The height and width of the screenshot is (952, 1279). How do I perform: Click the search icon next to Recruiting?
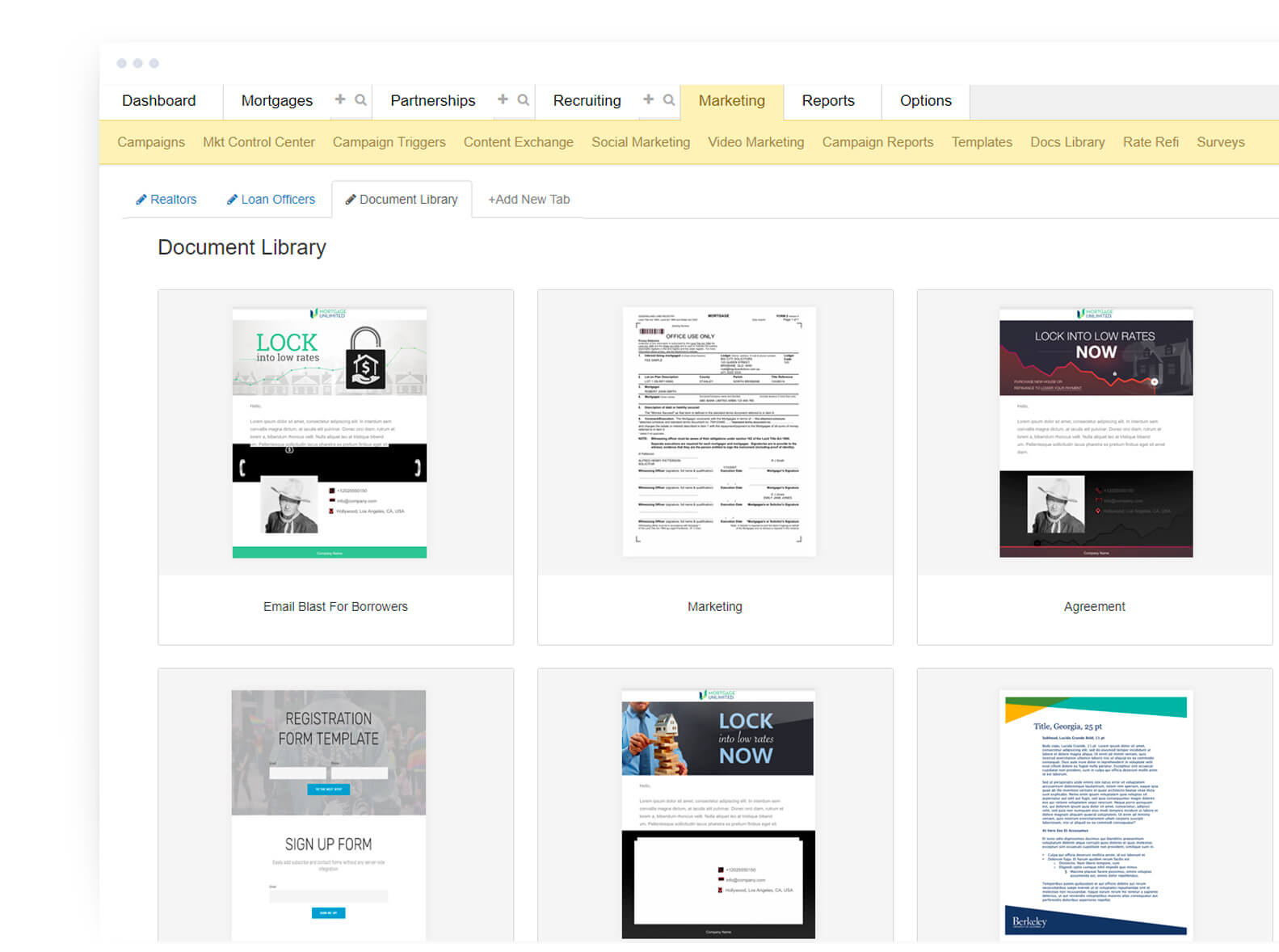click(669, 100)
